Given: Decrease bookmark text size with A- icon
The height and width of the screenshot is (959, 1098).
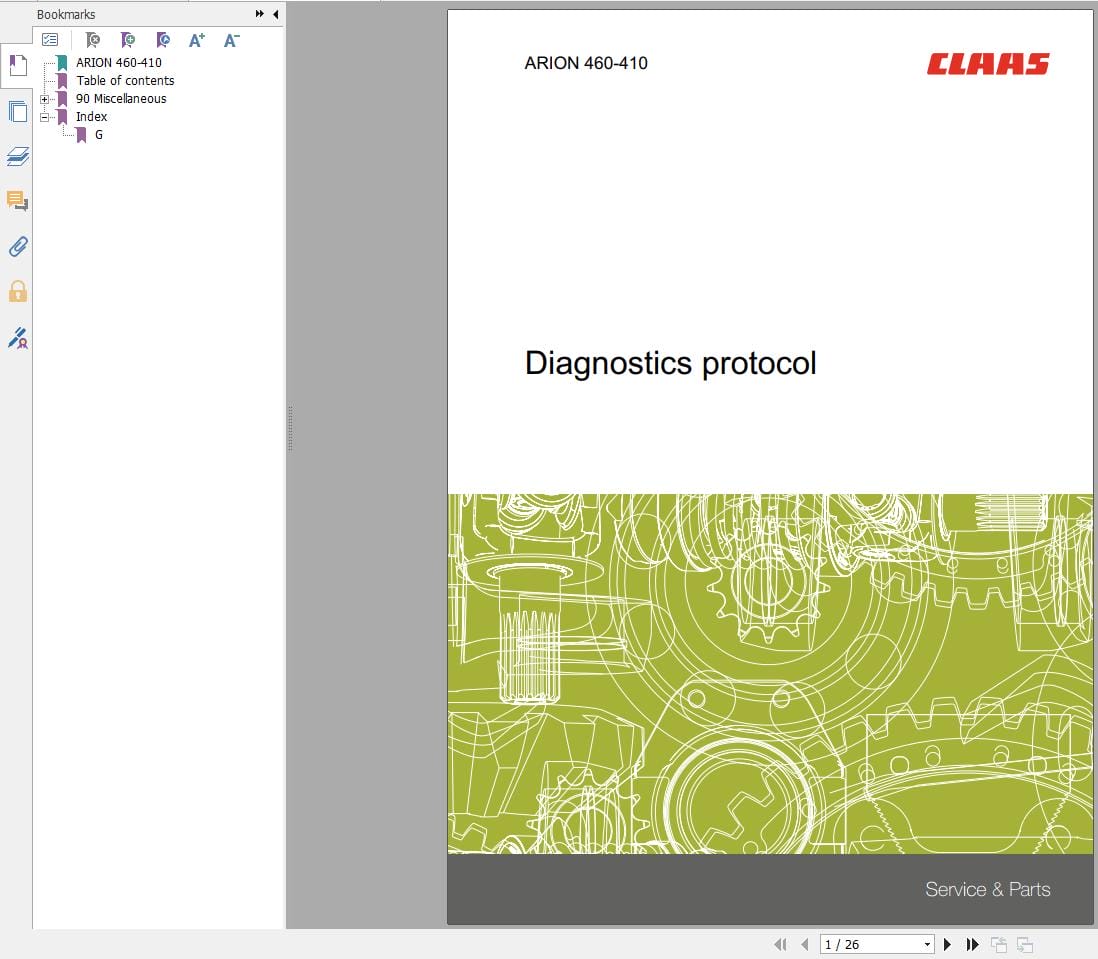Looking at the screenshot, I should [x=231, y=40].
